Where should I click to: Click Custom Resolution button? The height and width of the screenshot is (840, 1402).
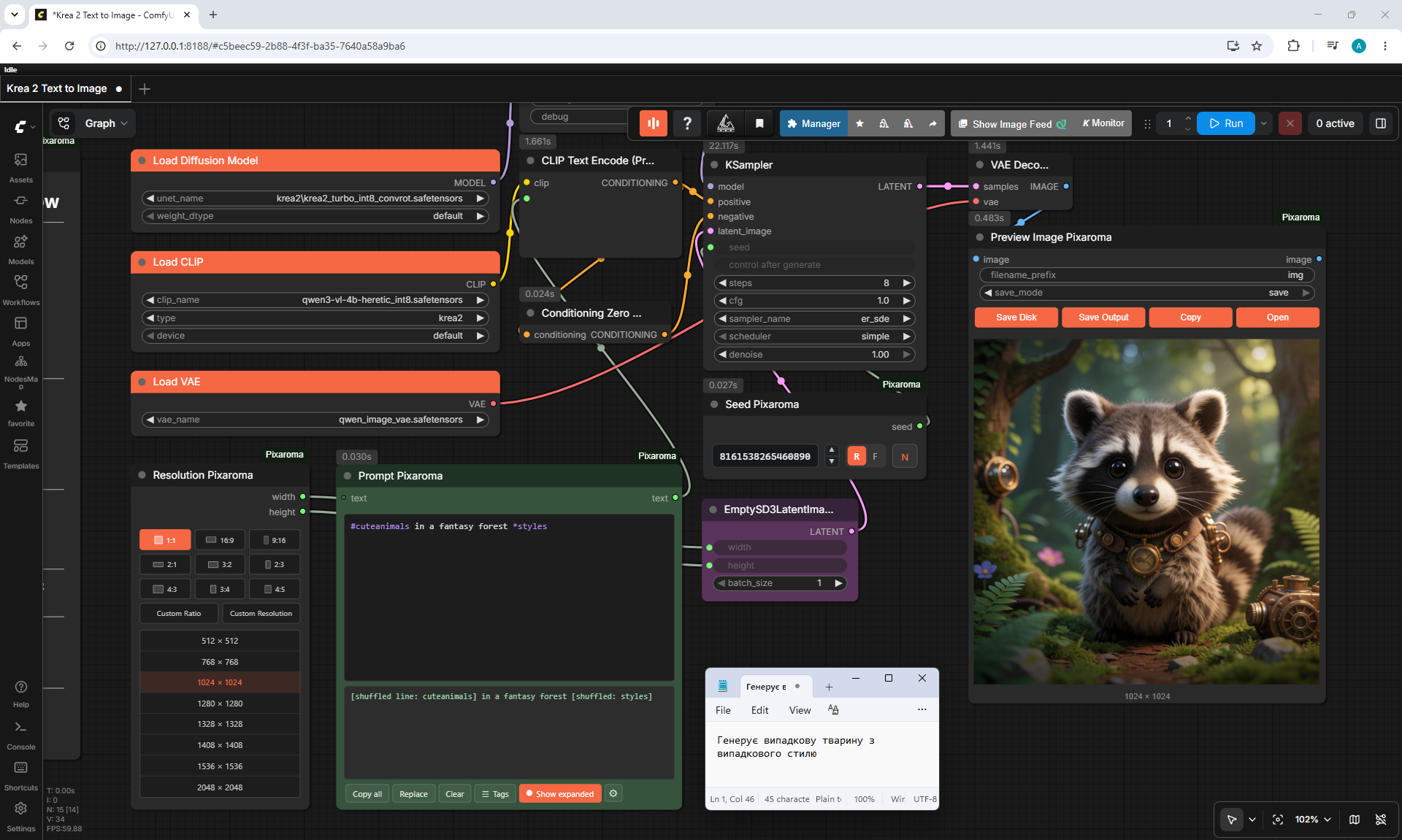point(261,614)
